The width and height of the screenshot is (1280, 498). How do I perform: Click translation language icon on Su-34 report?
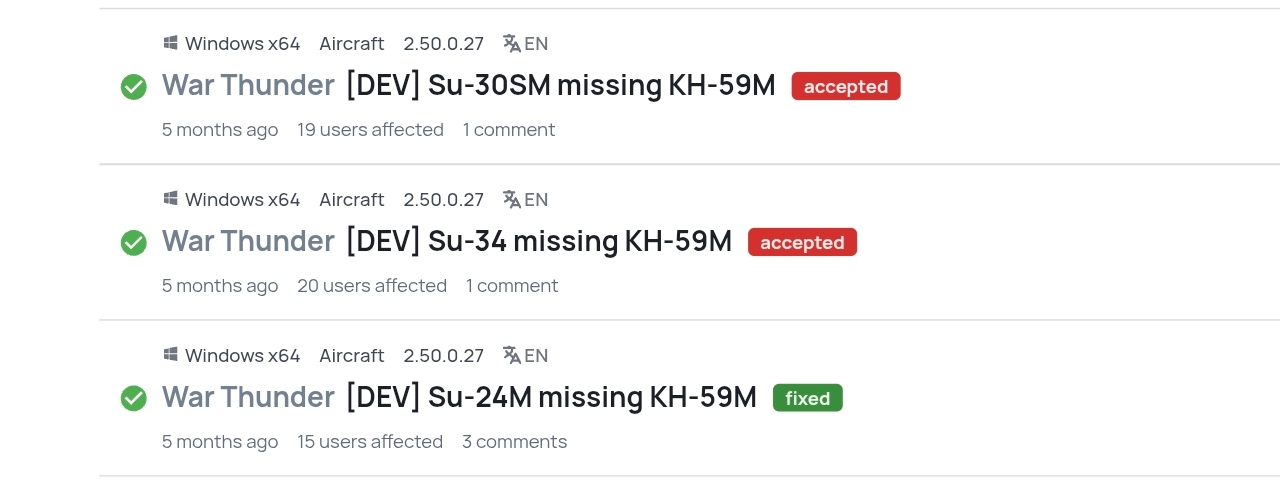[x=512, y=199]
